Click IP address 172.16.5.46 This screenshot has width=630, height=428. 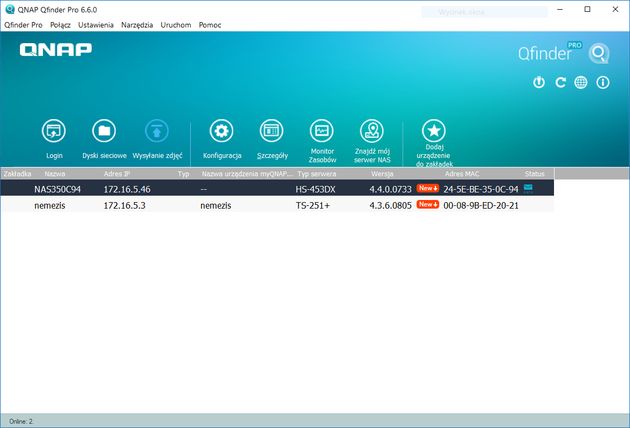tap(127, 189)
